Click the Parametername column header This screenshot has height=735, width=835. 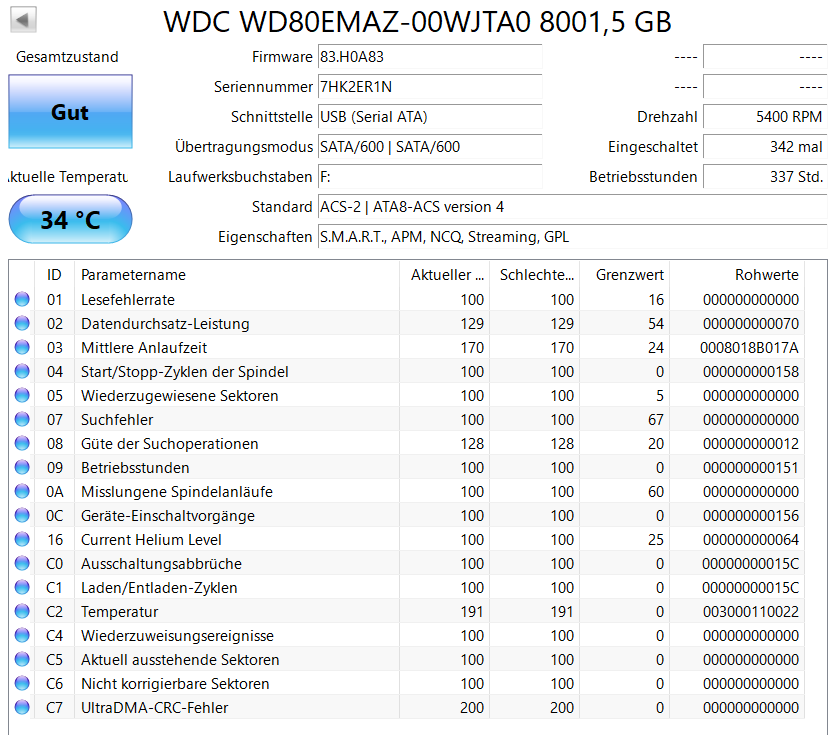[x=237, y=275]
